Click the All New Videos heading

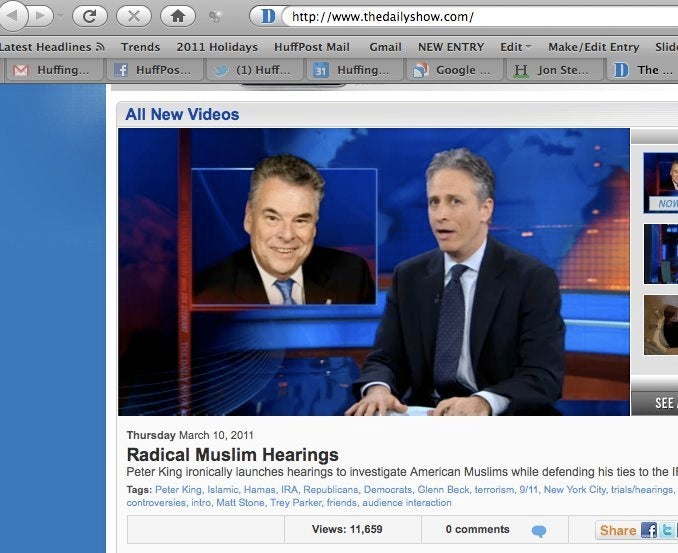click(182, 115)
